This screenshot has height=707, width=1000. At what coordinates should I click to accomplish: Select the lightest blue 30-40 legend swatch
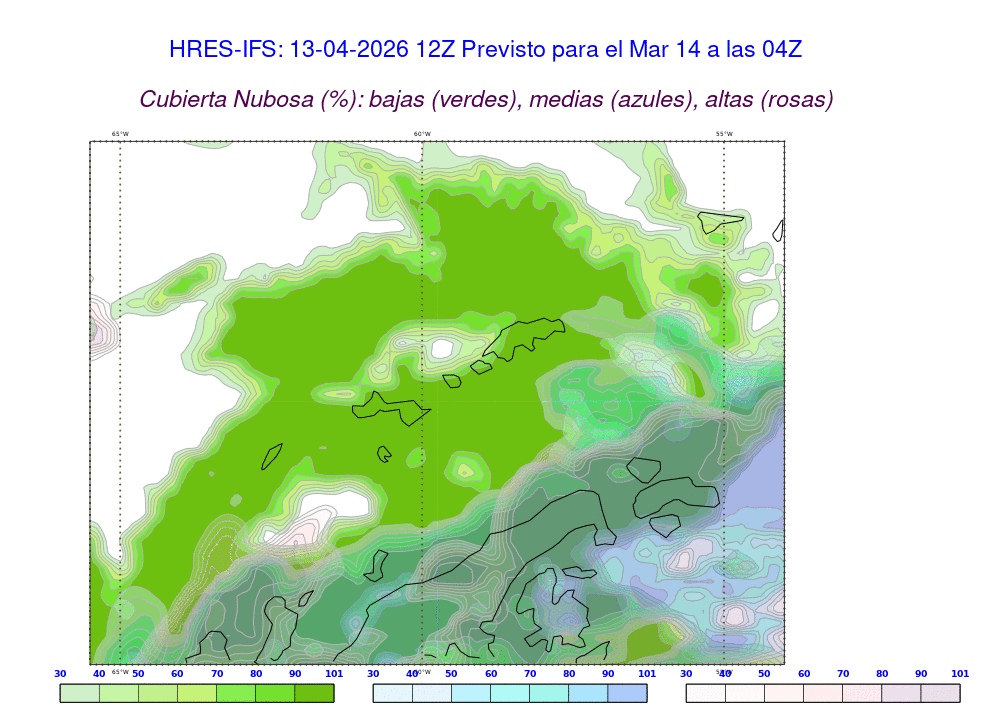(x=392, y=693)
